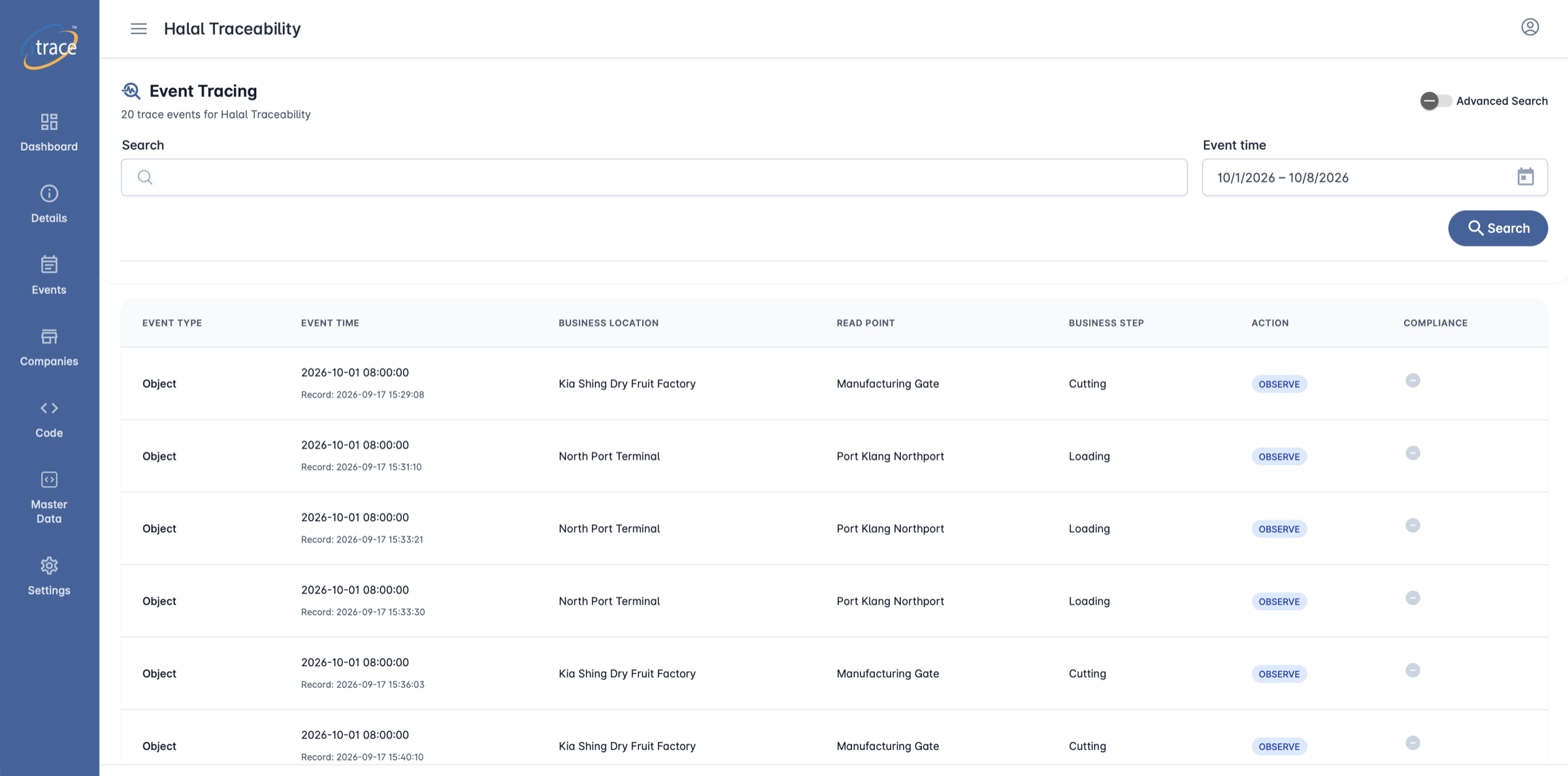Click compliance icon for record 15:31:10 row
Screen dimensions: 1568x776
[1413, 453]
